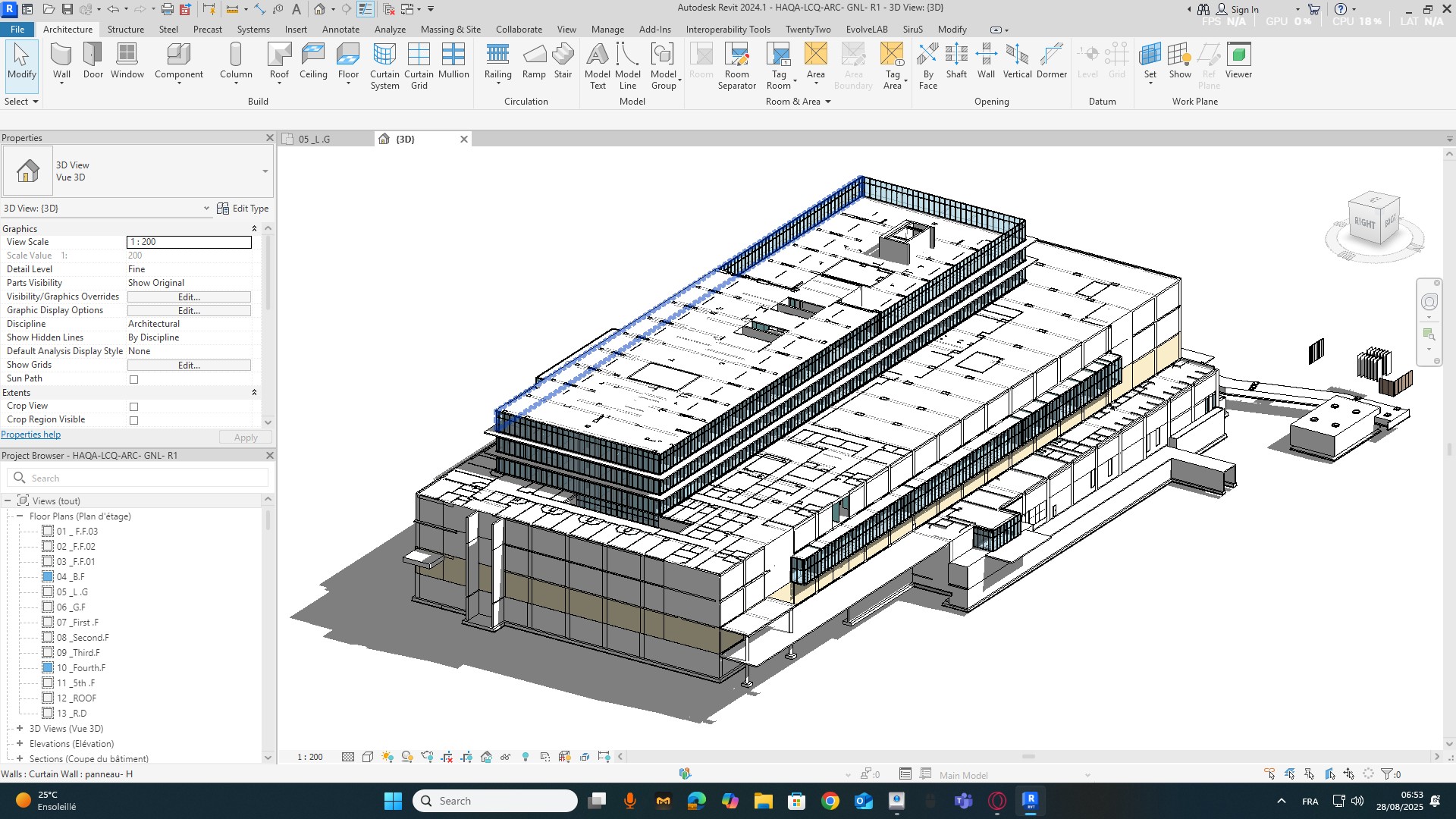Image resolution: width=1456 pixels, height=819 pixels.
Task: Click the view's horizontal scrollbar thumb
Action: tap(1028, 756)
